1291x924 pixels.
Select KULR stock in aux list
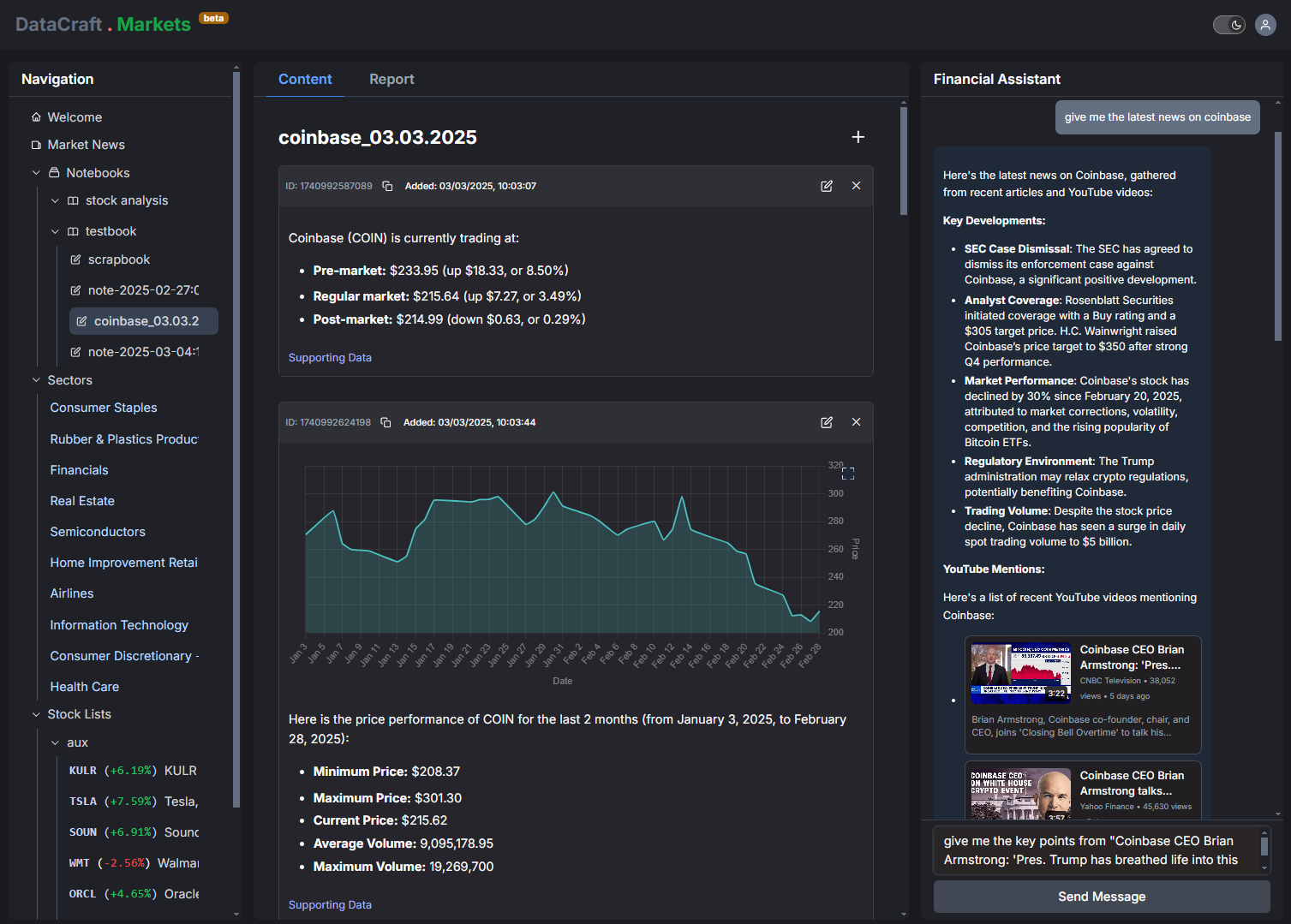(x=133, y=771)
